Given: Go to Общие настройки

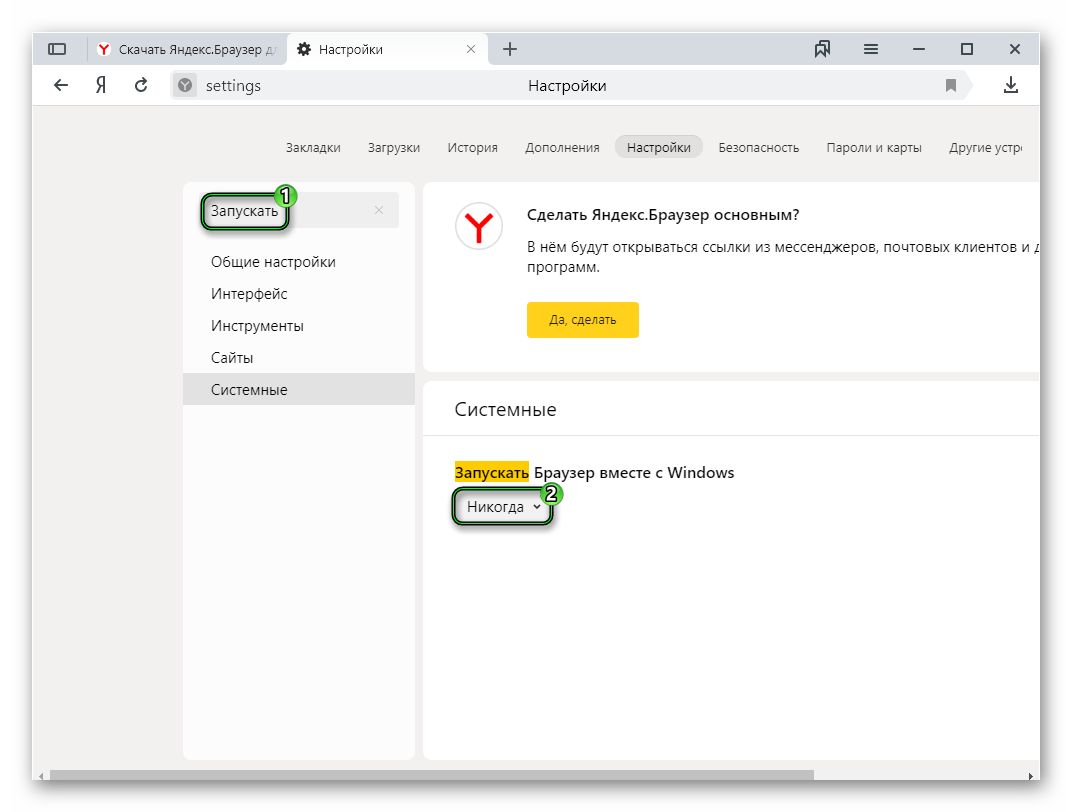Looking at the screenshot, I should click(x=273, y=262).
